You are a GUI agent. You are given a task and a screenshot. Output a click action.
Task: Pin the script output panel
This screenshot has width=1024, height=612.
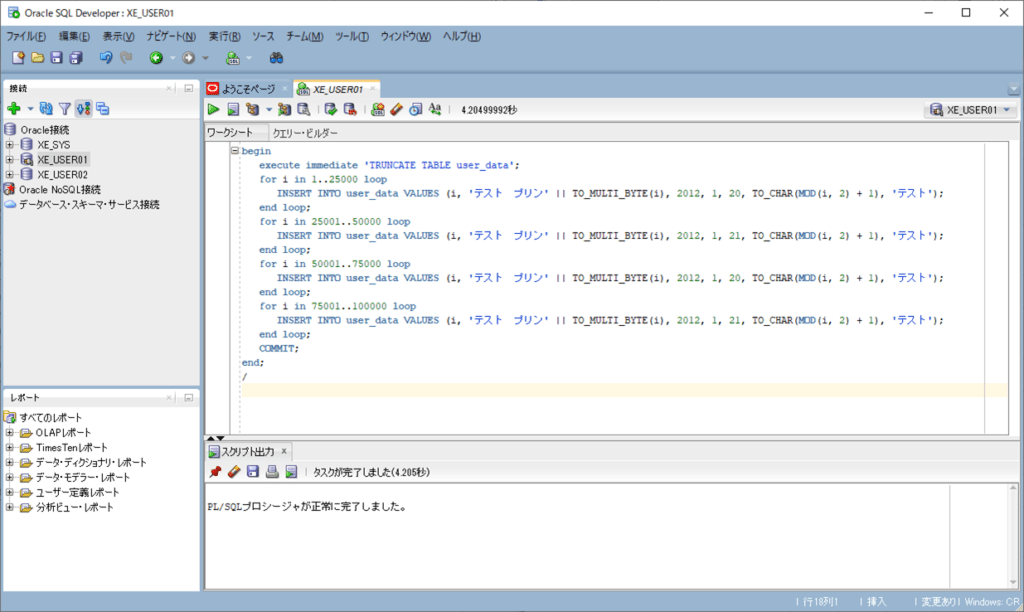pos(215,472)
